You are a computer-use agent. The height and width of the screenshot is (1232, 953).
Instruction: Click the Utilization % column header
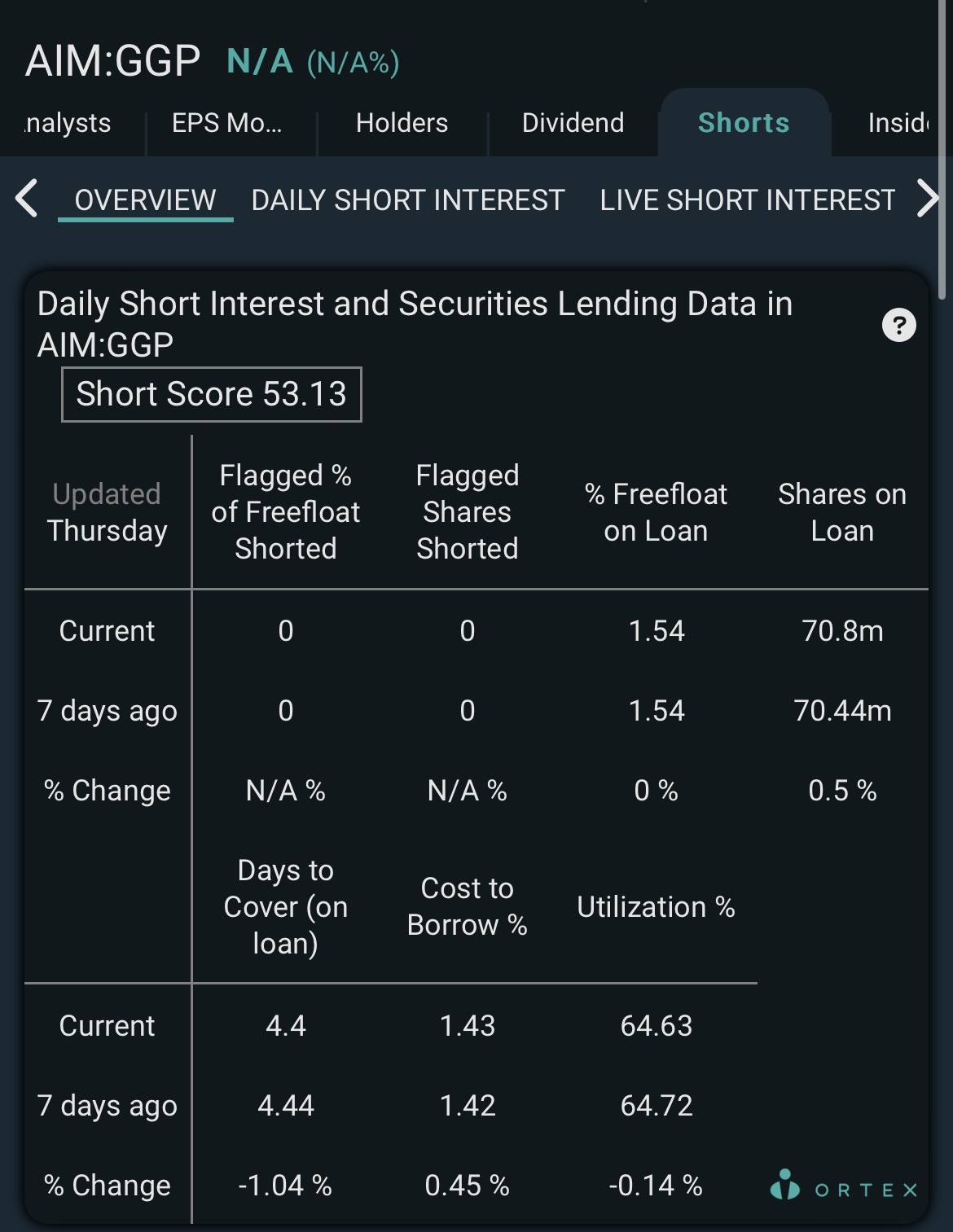point(656,907)
